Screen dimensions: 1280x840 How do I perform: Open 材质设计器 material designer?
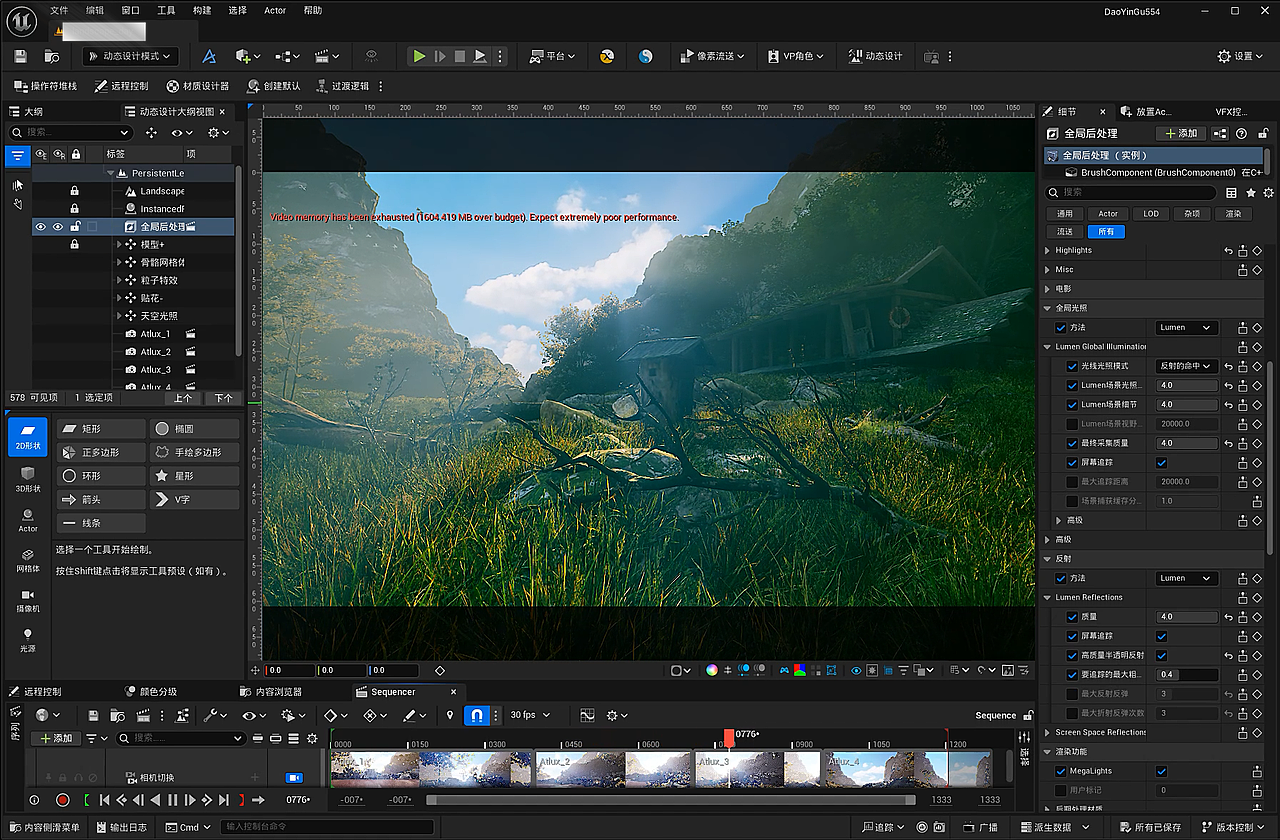tap(198, 86)
